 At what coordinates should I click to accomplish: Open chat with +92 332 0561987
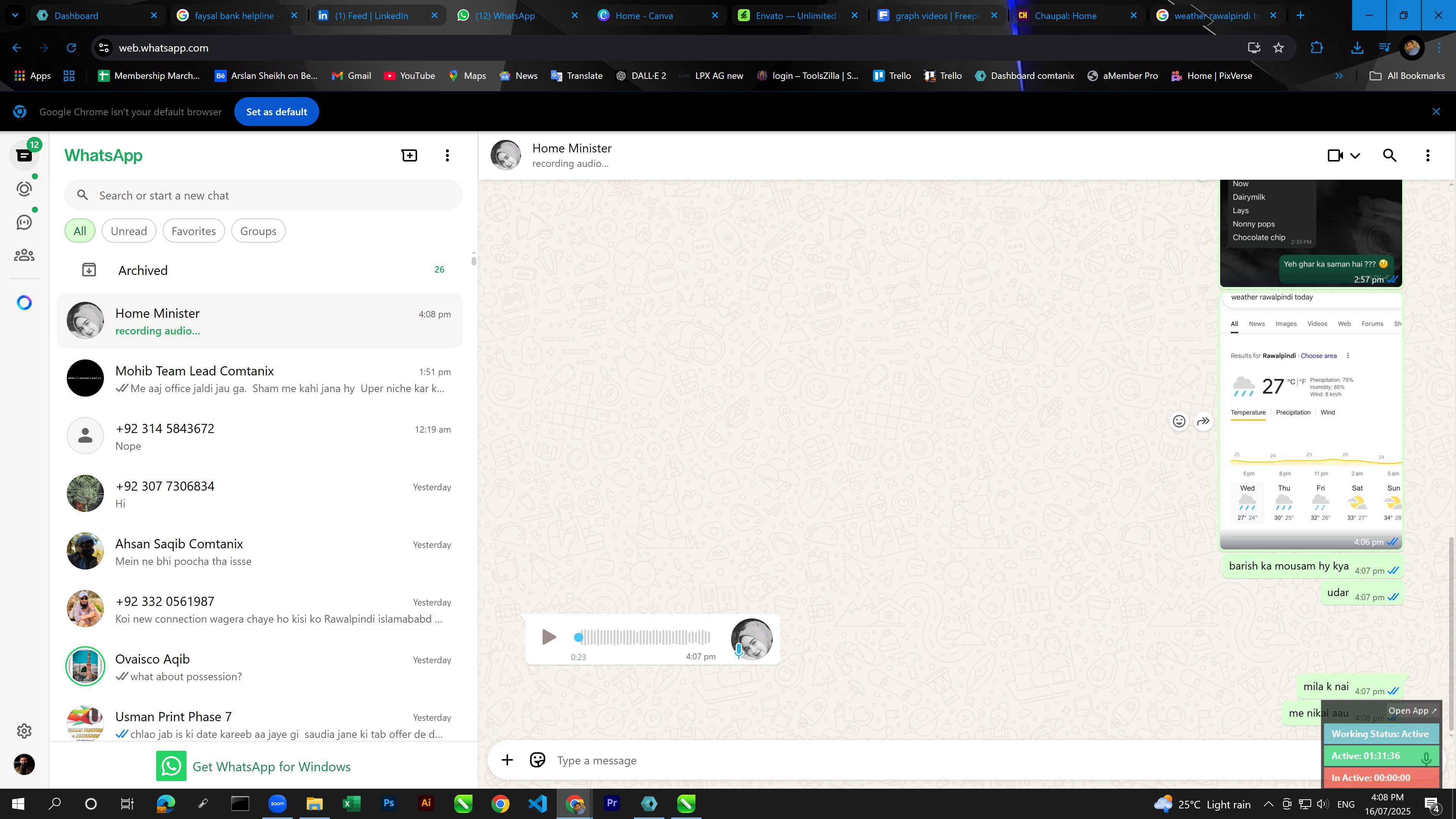pos(260,609)
